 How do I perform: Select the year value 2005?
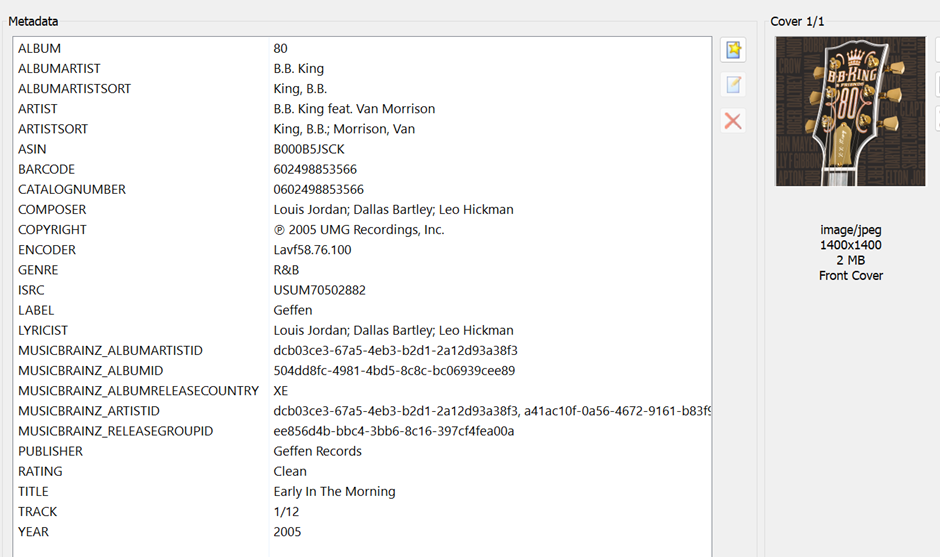287,532
